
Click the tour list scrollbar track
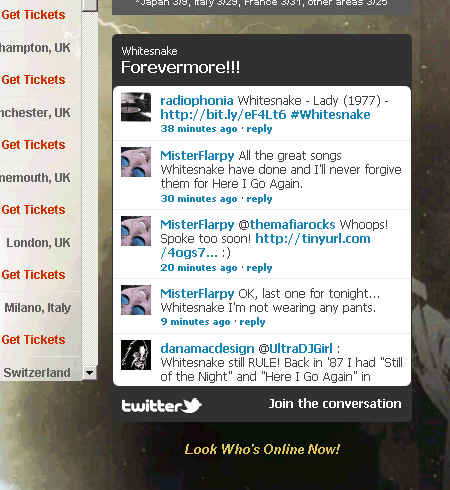pyautogui.click(x=89, y=188)
